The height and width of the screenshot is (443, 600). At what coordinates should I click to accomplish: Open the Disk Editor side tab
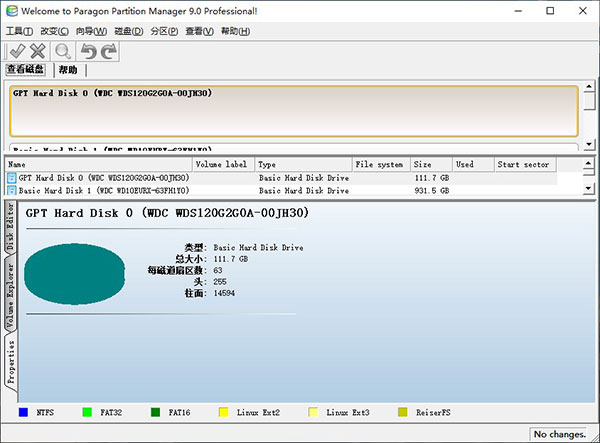[x=11, y=226]
